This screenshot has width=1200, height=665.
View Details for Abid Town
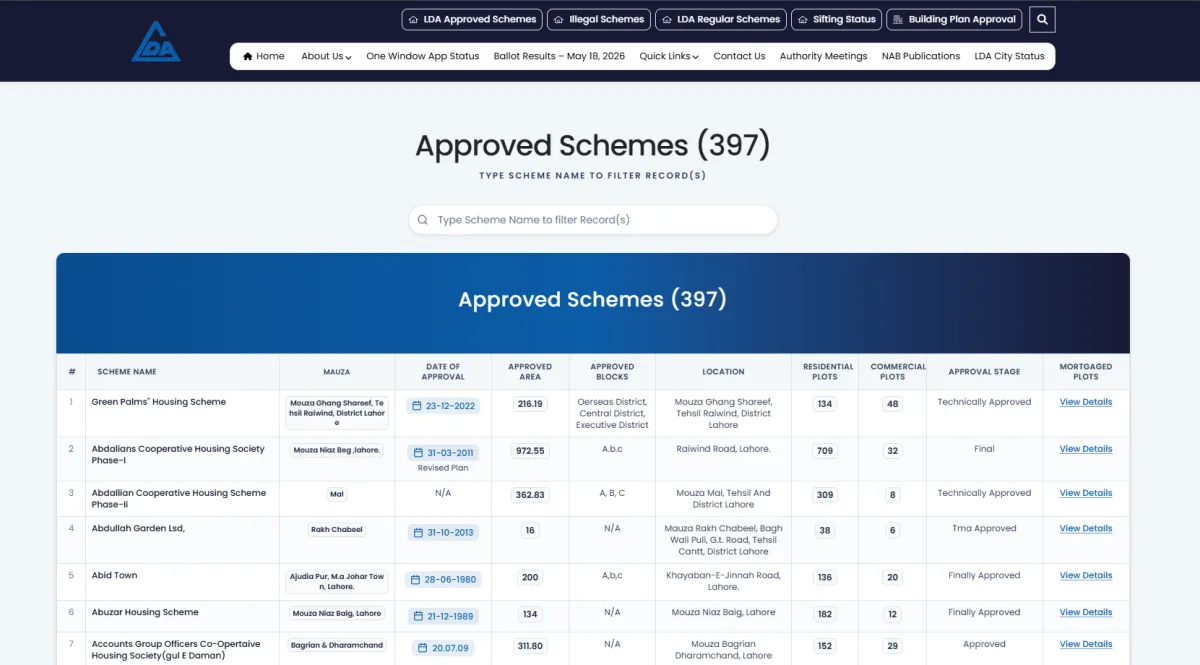(1086, 575)
